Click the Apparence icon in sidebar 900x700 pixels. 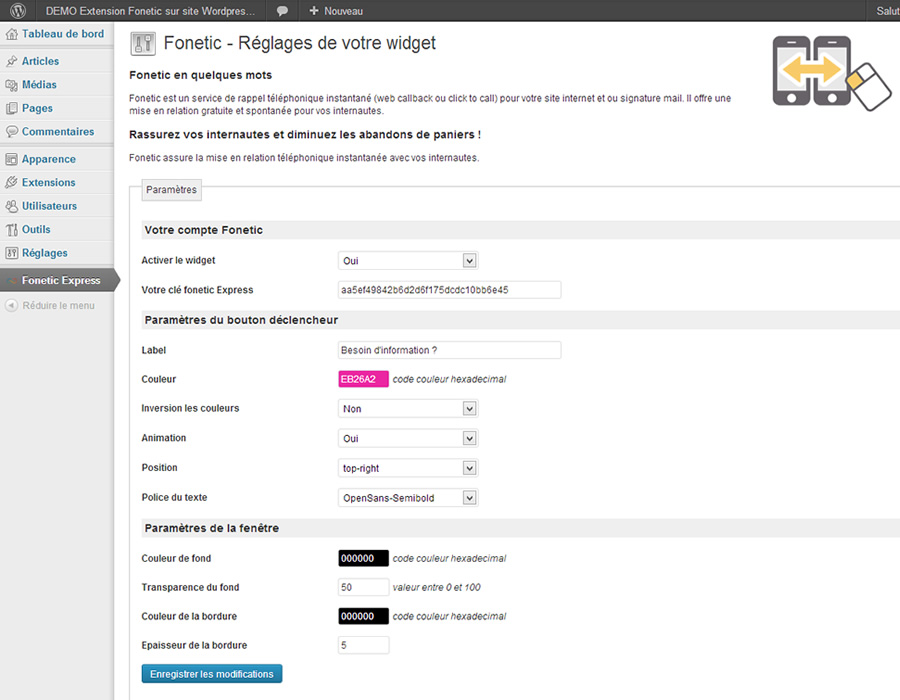pyautogui.click(x=11, y=159)
